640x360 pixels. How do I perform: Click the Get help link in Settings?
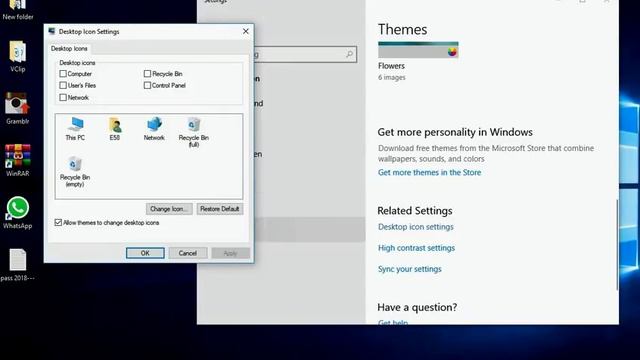(x=393, y=322)
